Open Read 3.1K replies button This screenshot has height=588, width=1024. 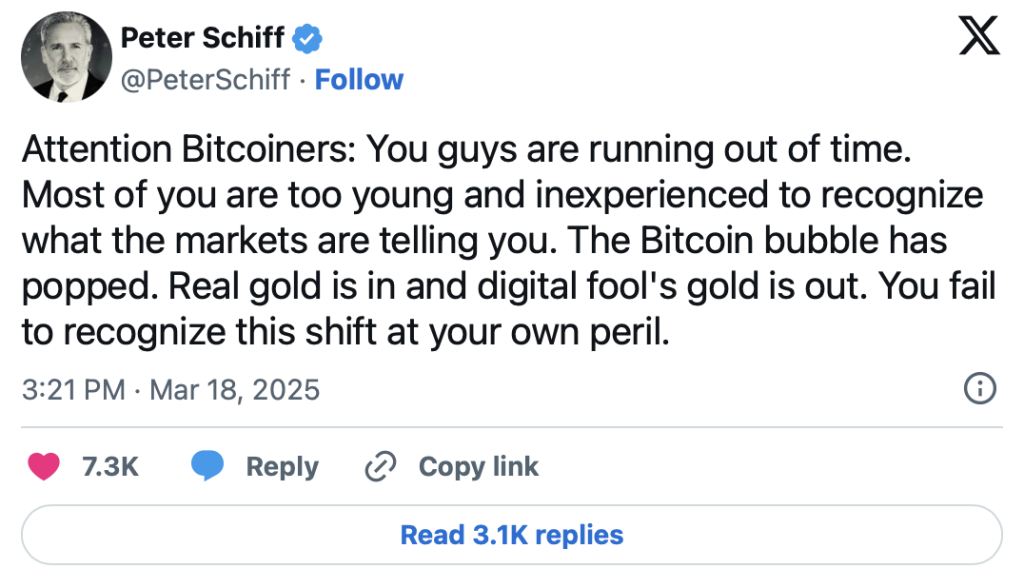pyautogui.click(x=511, y=535)
